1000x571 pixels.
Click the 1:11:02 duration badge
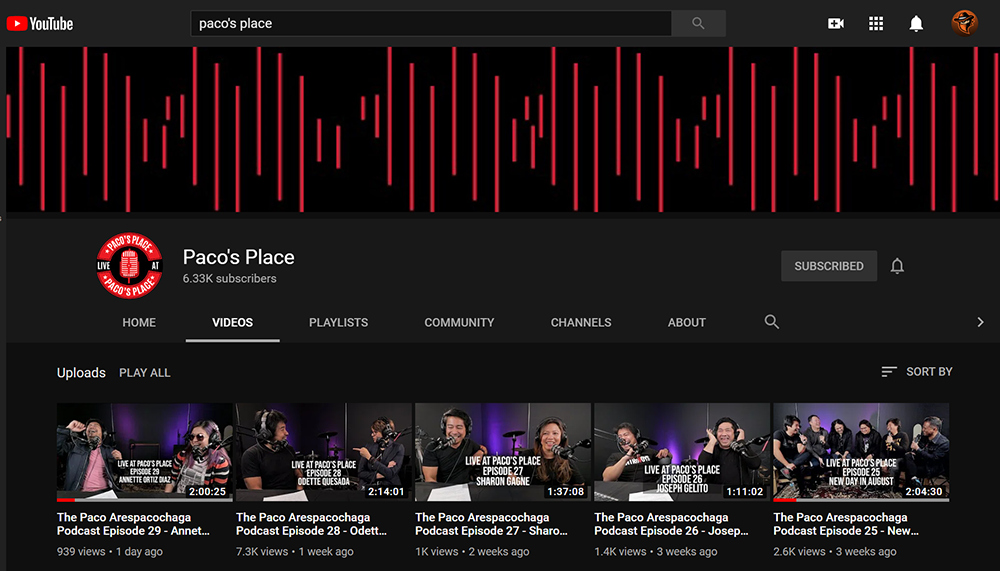(745, 491)
